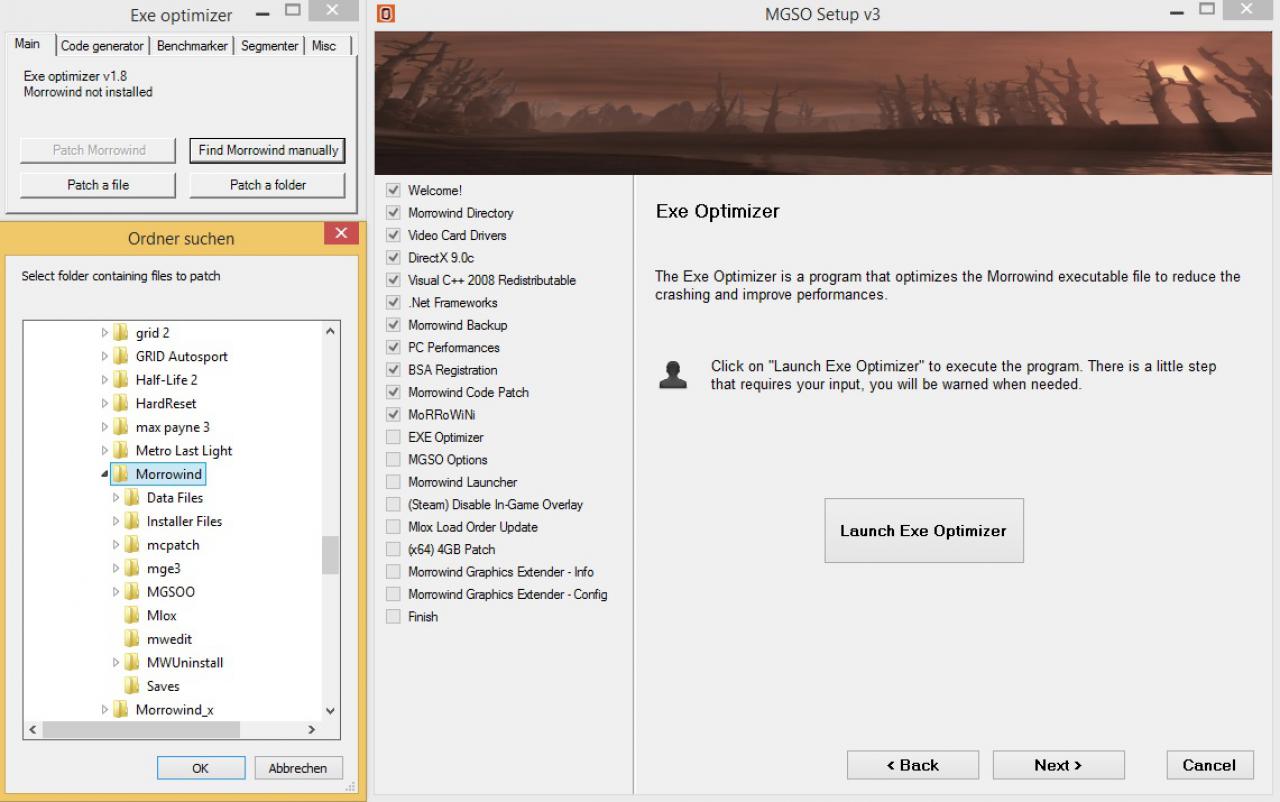The image size is (1280, 802).
Task: Expand the mge3 folder node
Action: click(116, 568)
